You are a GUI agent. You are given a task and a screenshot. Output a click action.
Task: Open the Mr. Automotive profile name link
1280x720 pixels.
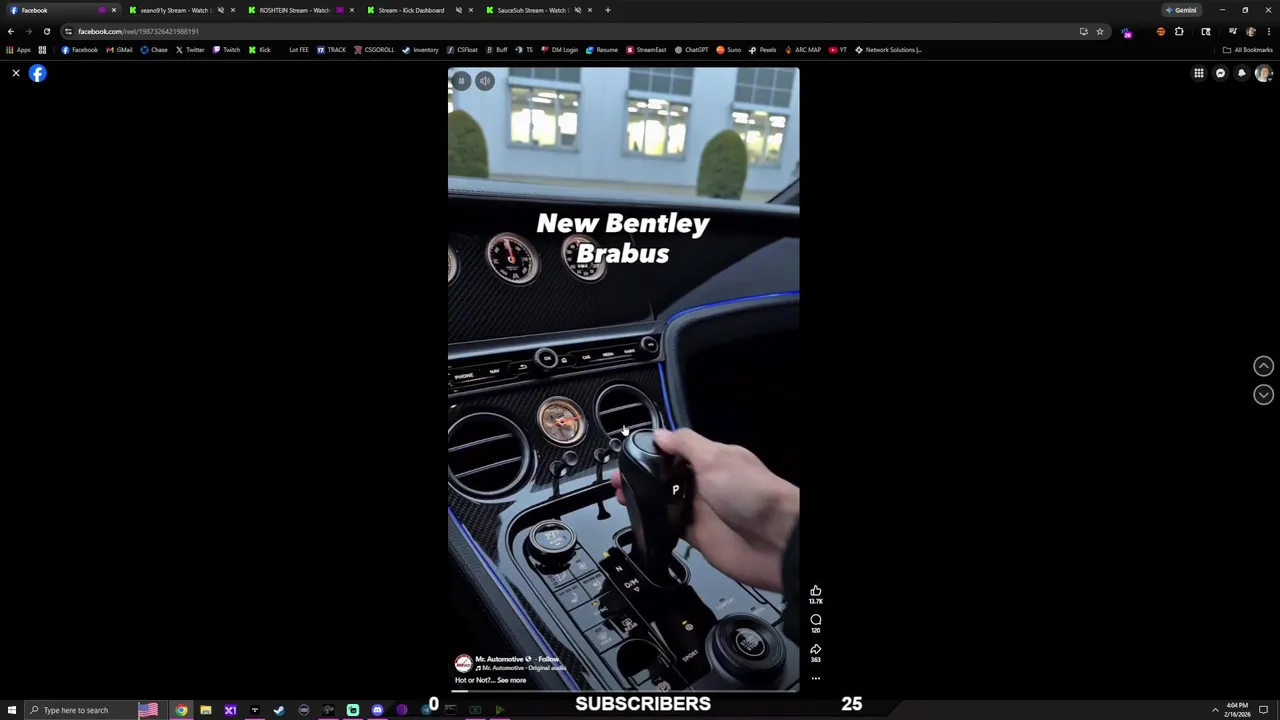pos(500,659)
